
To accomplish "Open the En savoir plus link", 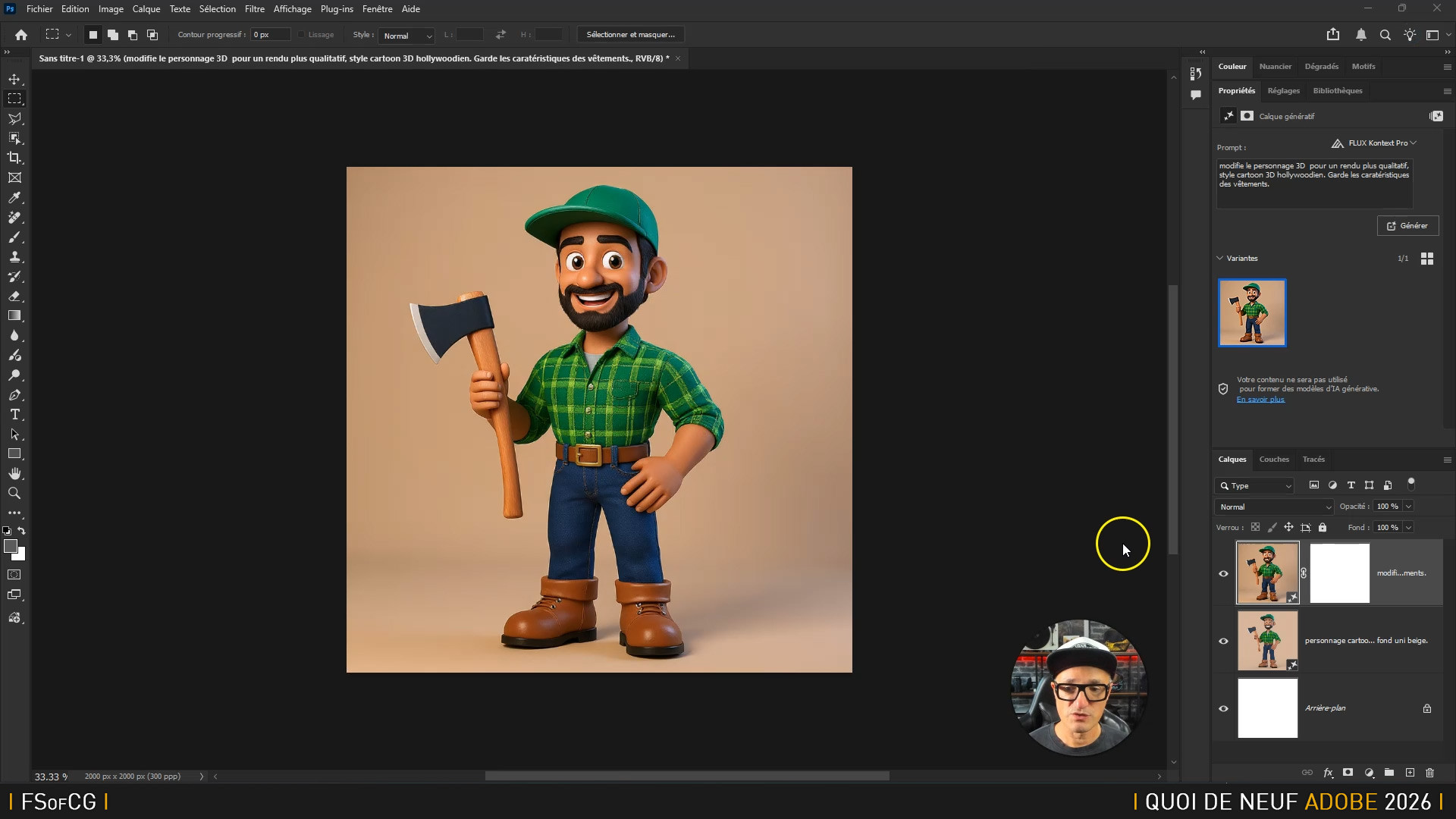I will coord(1260,399).
